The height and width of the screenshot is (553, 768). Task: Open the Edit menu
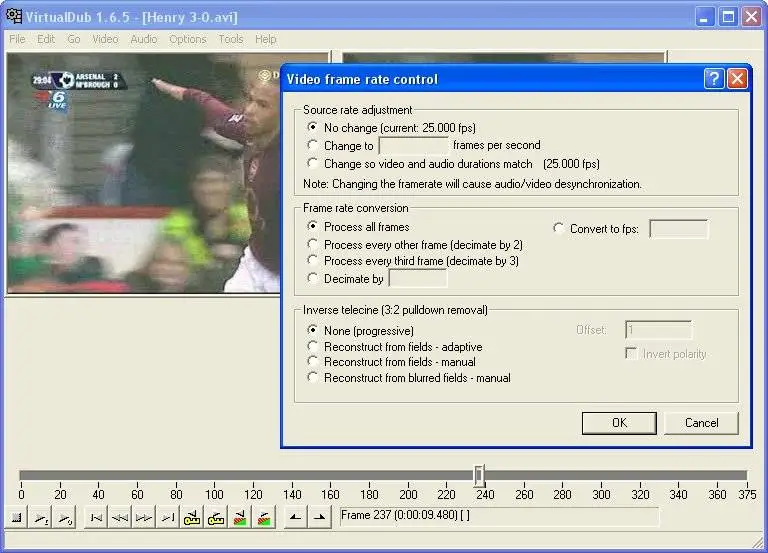pos(46,39)
